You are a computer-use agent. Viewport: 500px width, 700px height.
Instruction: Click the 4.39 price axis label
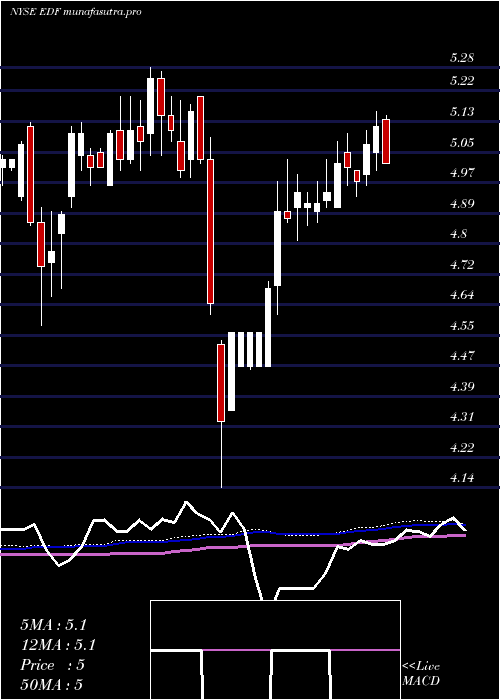[462, 387]
